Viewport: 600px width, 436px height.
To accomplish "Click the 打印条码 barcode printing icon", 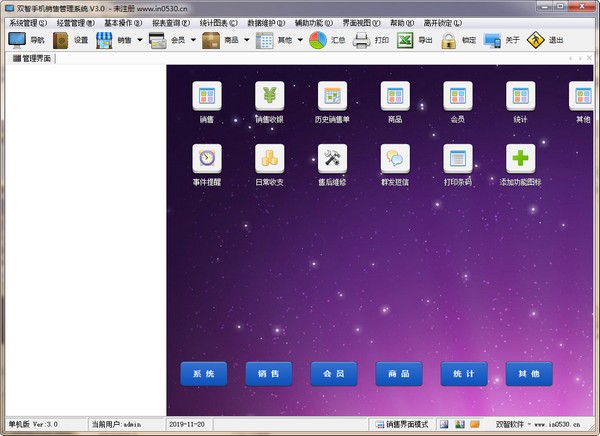I will pyautogui.click(x=457, y=159).
